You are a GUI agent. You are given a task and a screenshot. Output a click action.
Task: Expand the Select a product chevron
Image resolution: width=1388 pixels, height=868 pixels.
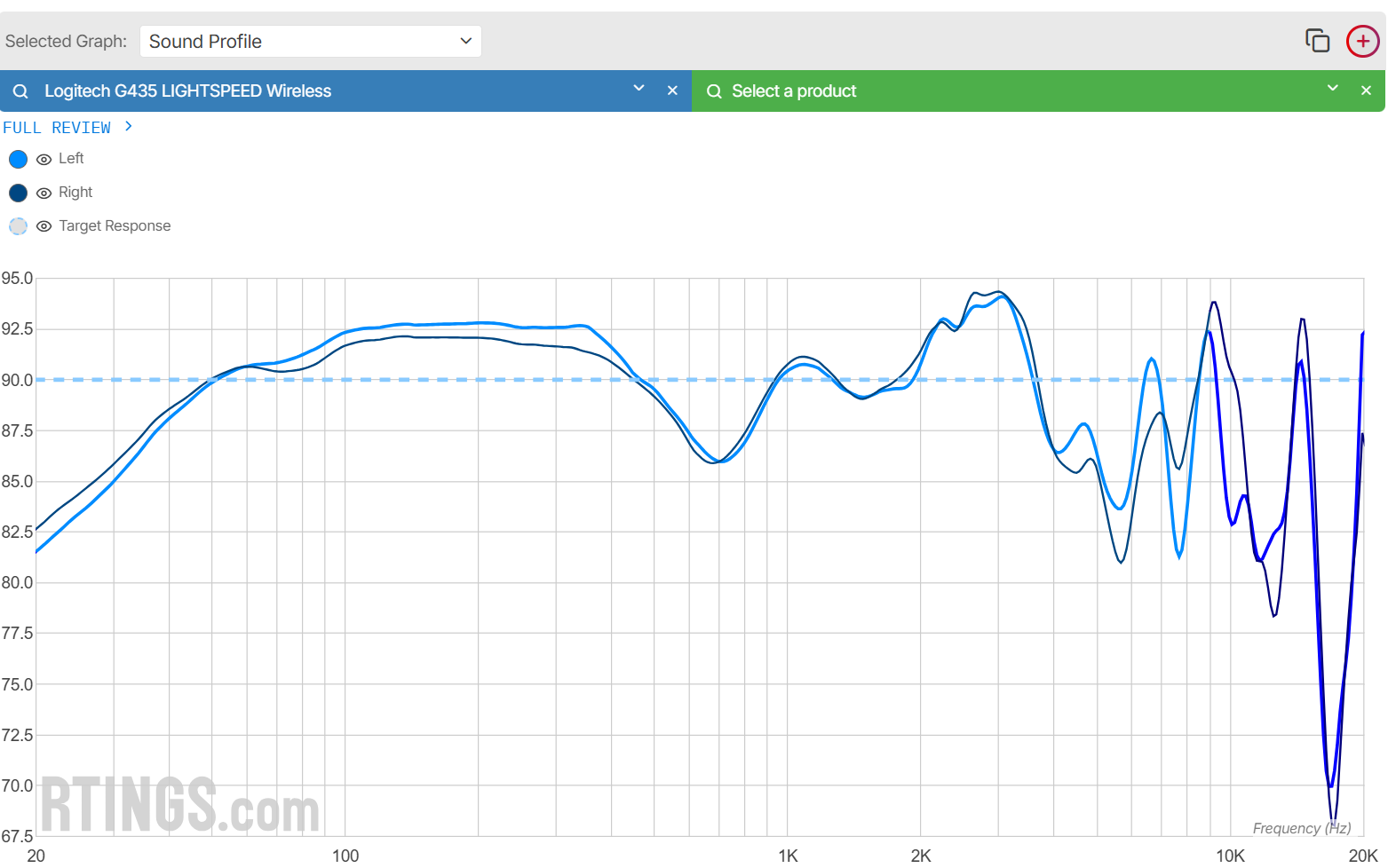coord(1332,88)
